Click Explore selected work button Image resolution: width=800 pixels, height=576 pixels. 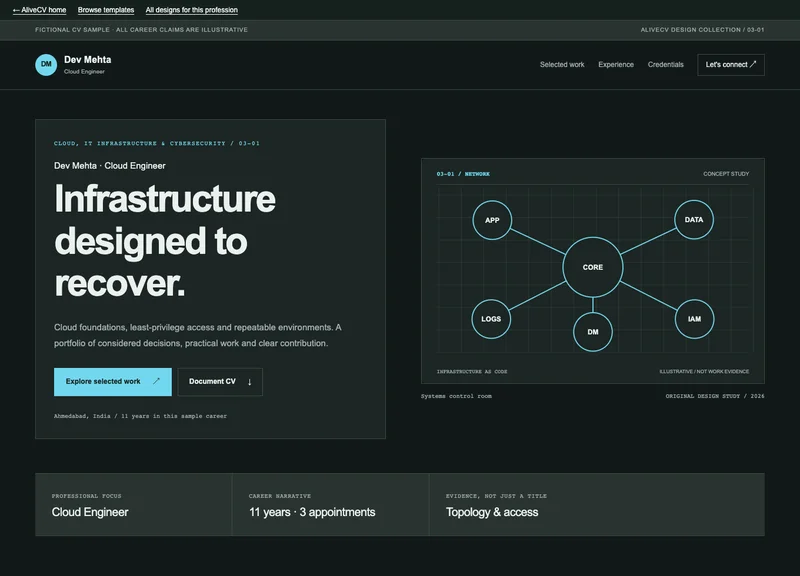[113, 382]
